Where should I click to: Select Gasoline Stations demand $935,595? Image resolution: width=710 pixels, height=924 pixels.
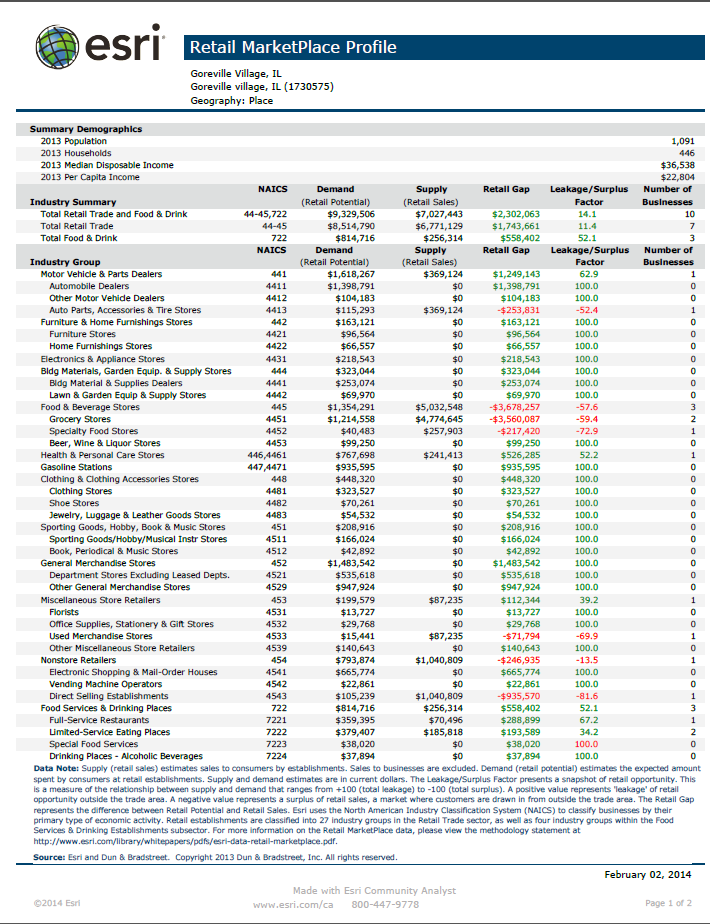[355, 467]
